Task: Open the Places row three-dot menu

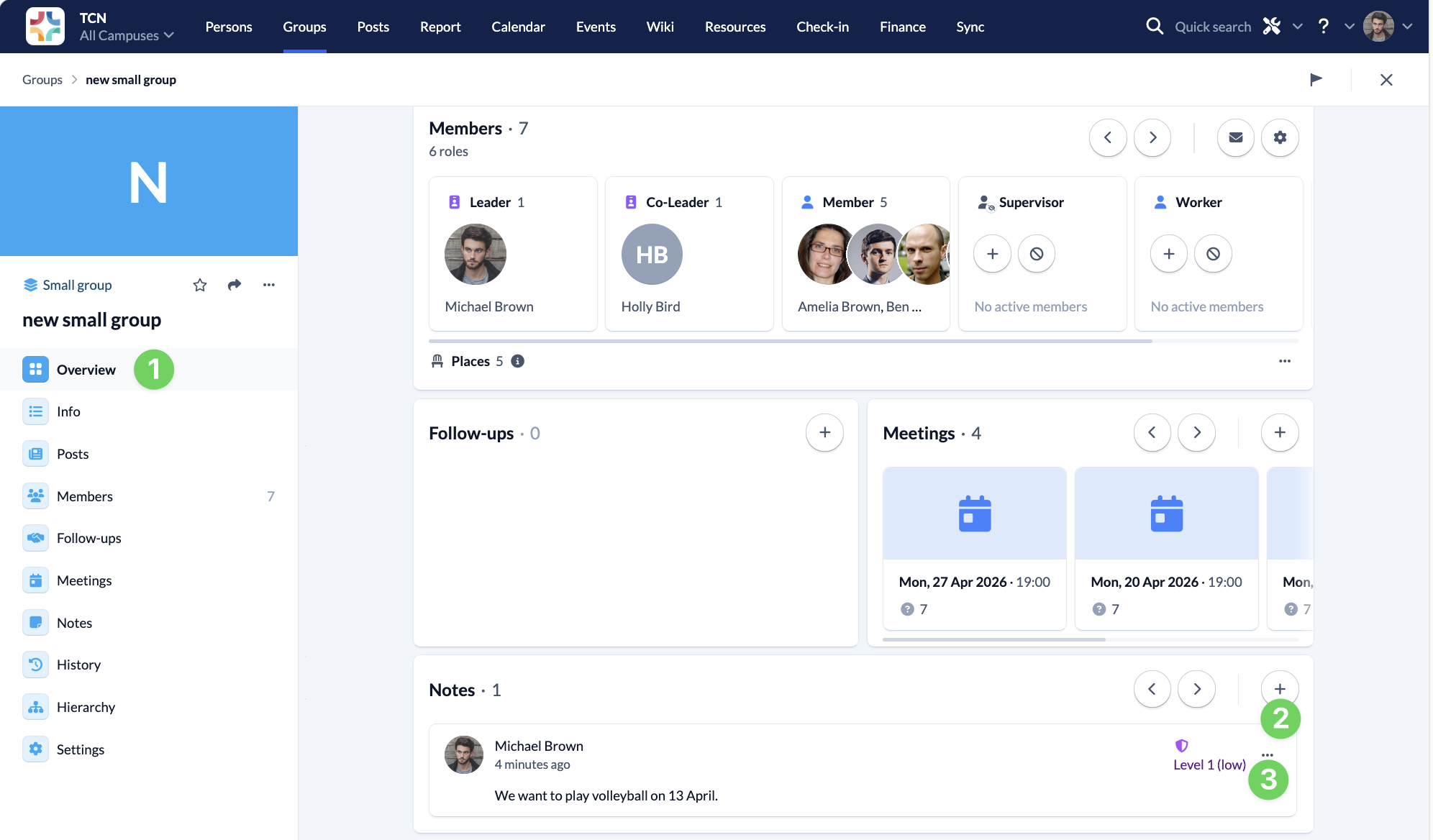Action: 1285,361
